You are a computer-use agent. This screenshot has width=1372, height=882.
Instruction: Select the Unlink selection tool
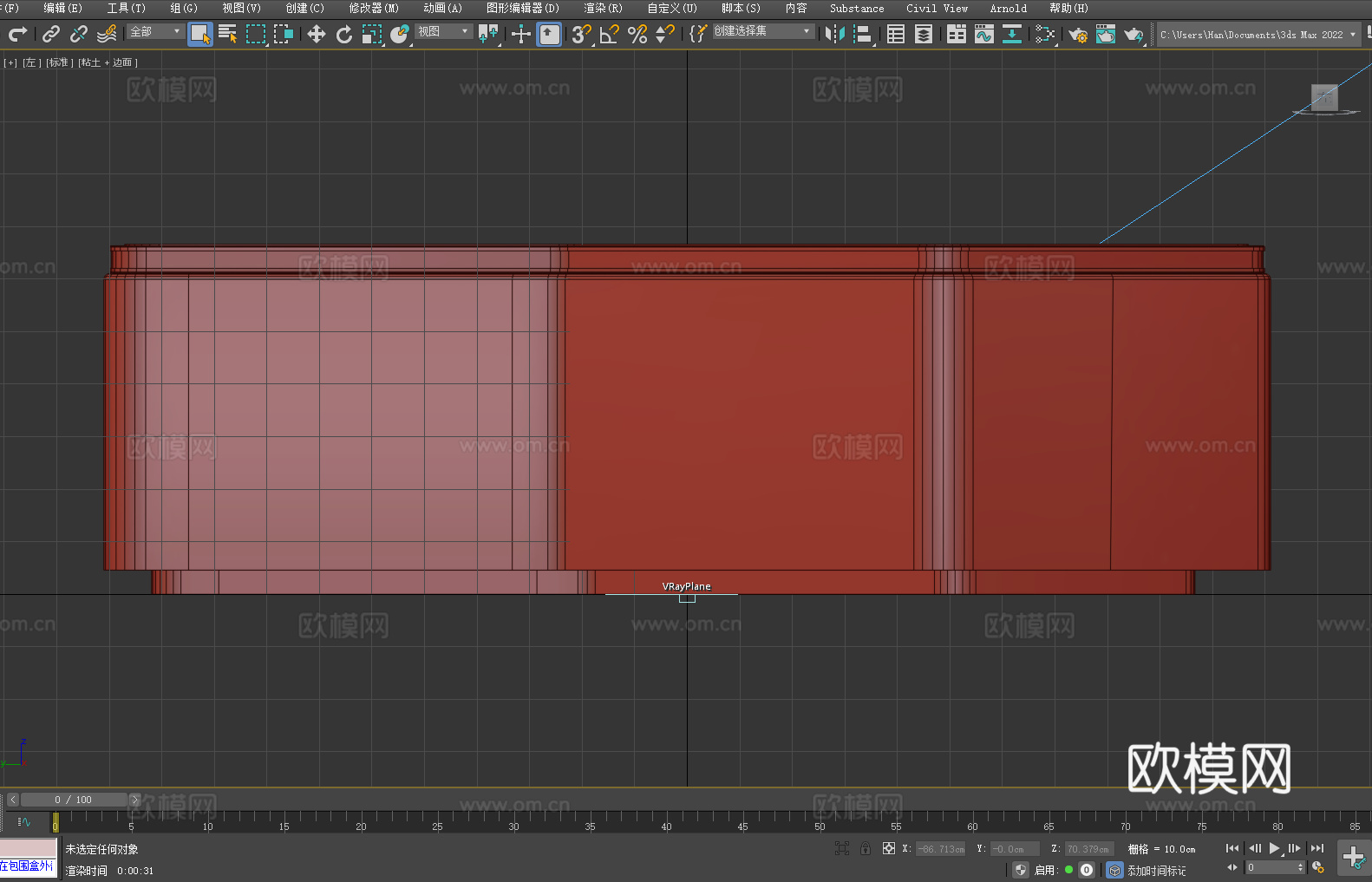pos(79,34)
